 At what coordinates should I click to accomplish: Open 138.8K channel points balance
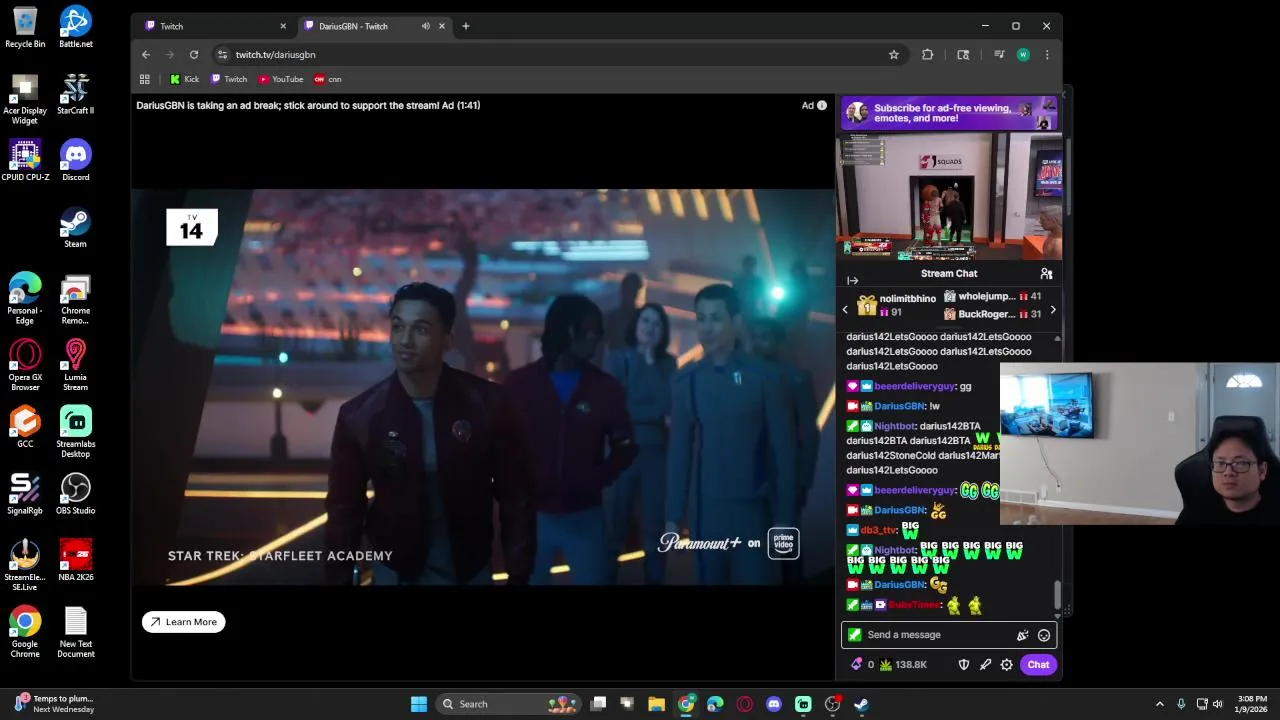902,665
